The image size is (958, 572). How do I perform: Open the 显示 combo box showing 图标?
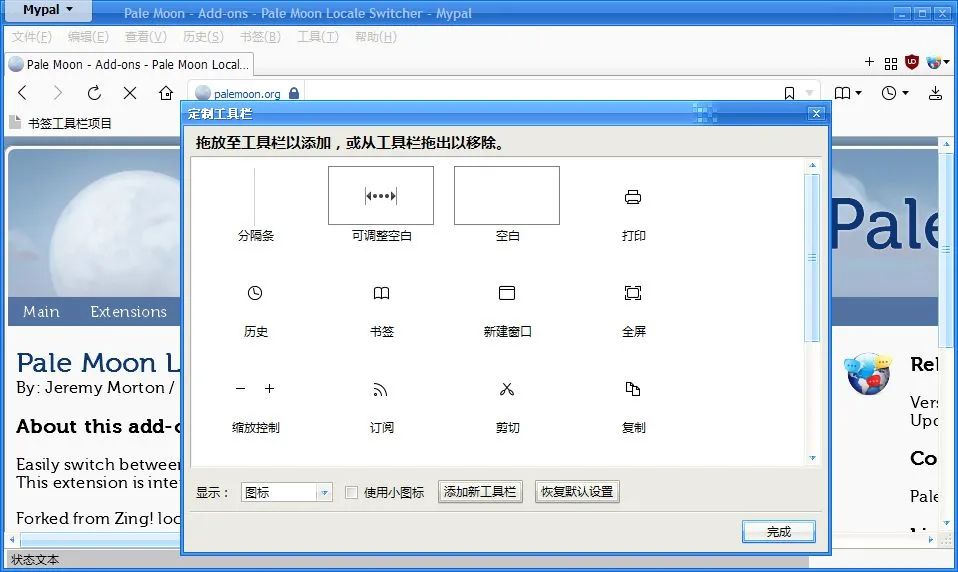(x=286, y=492)
